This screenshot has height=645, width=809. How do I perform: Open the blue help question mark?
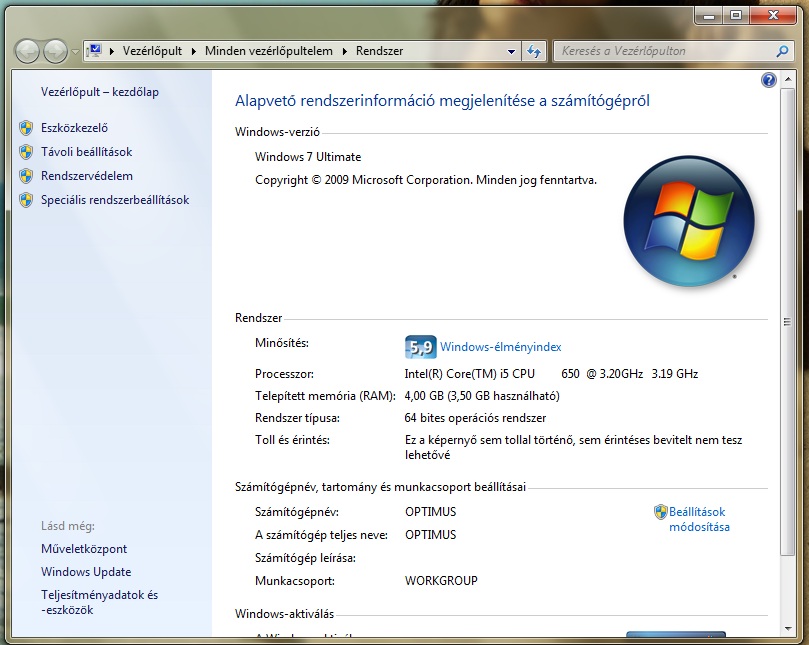[x=769, y=80]
